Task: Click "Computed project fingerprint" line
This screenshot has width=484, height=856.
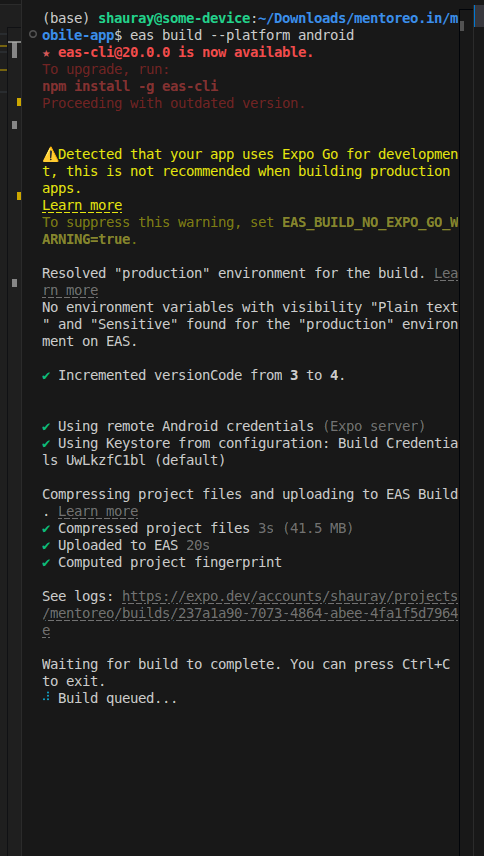Action: [x=162, y=562]
